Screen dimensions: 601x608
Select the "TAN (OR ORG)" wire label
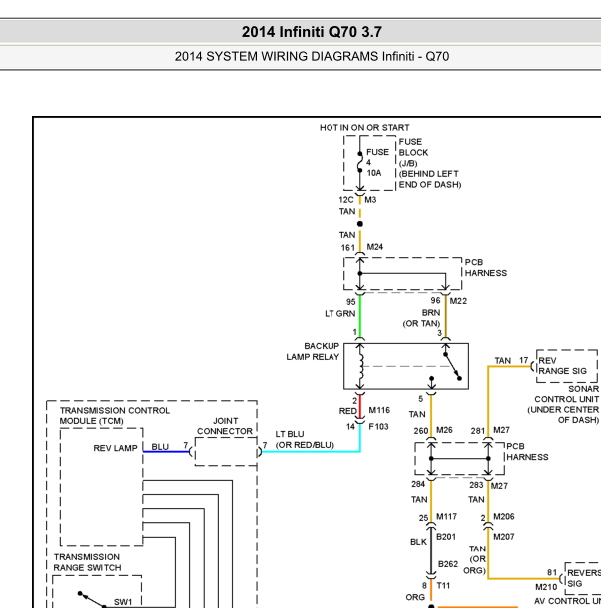(475, 560)
